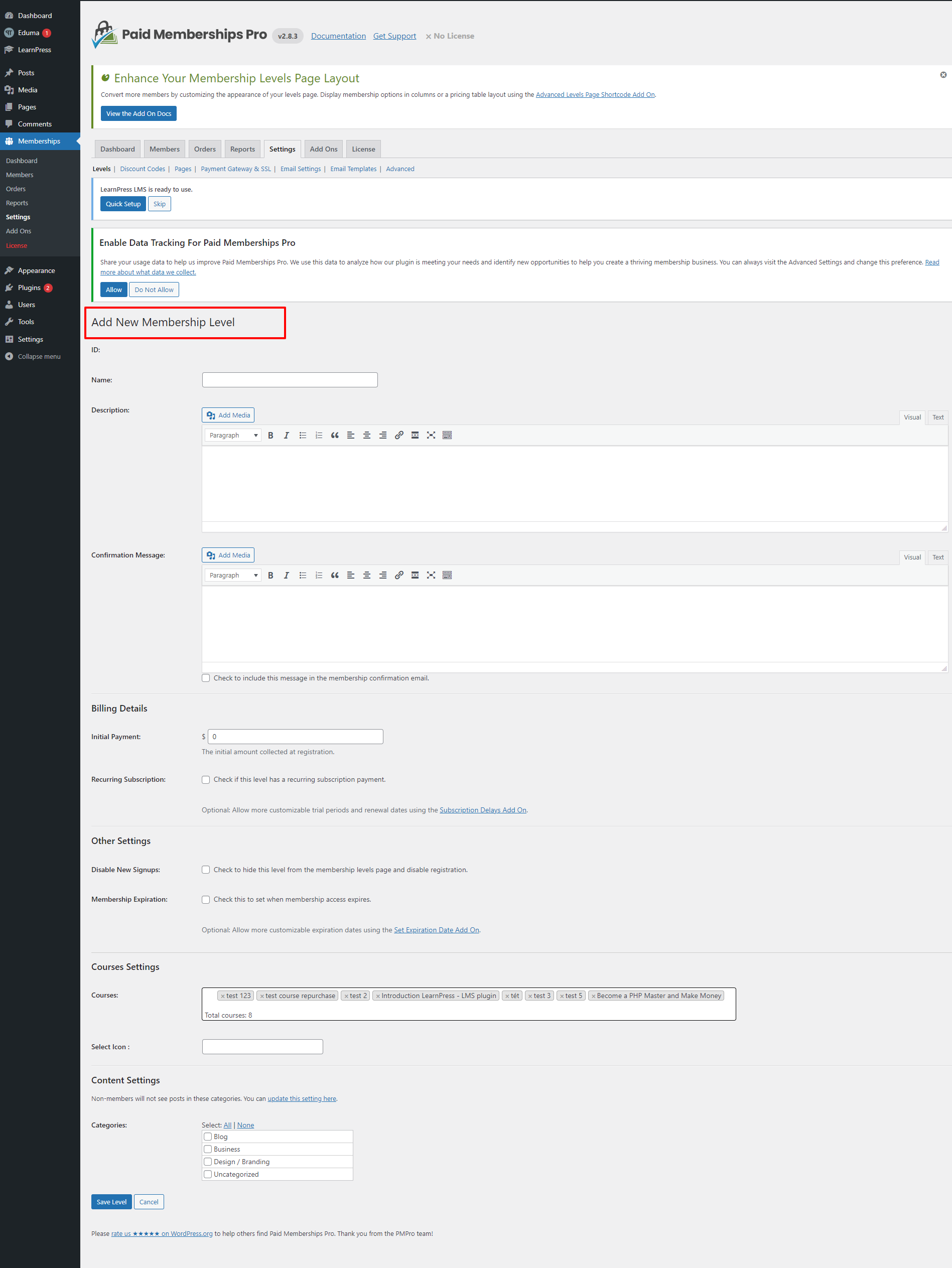Enable Membership Expiration checkbox
952x1268 pixels.
point(206,899)
